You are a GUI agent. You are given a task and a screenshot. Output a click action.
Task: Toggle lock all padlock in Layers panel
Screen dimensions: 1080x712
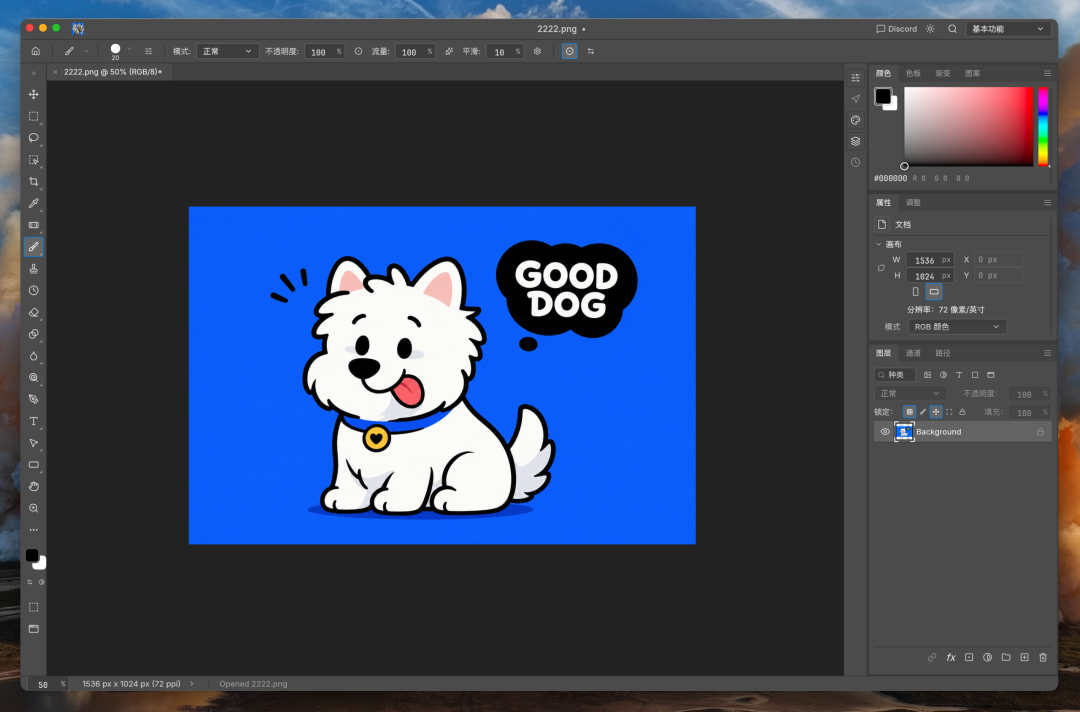pyautogui.click(x=962, y=412)
